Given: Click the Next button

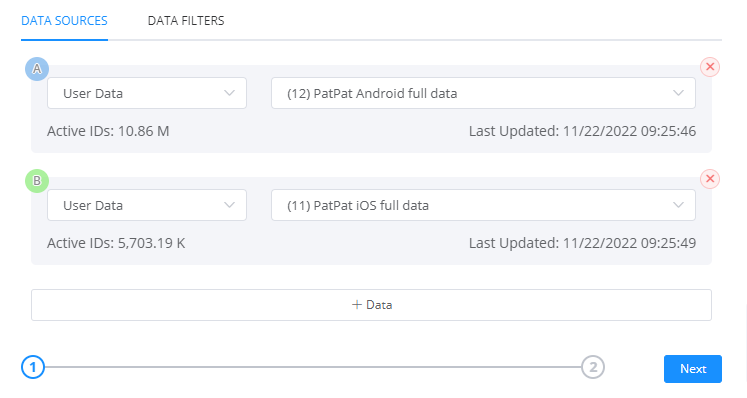Looking at the screenshot, I should 693,368.
